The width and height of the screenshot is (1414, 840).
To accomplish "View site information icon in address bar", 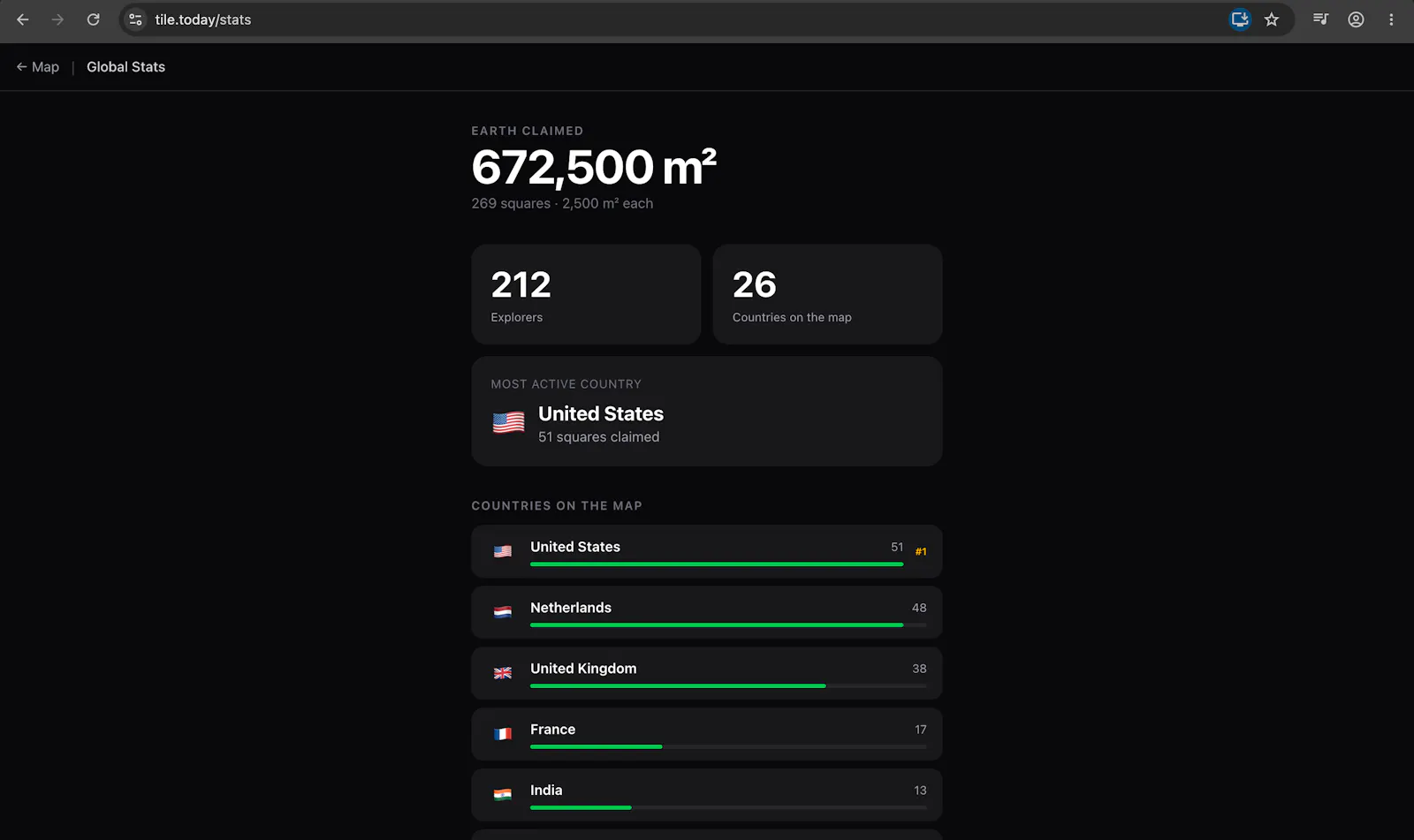I will [x=135, y=19].
